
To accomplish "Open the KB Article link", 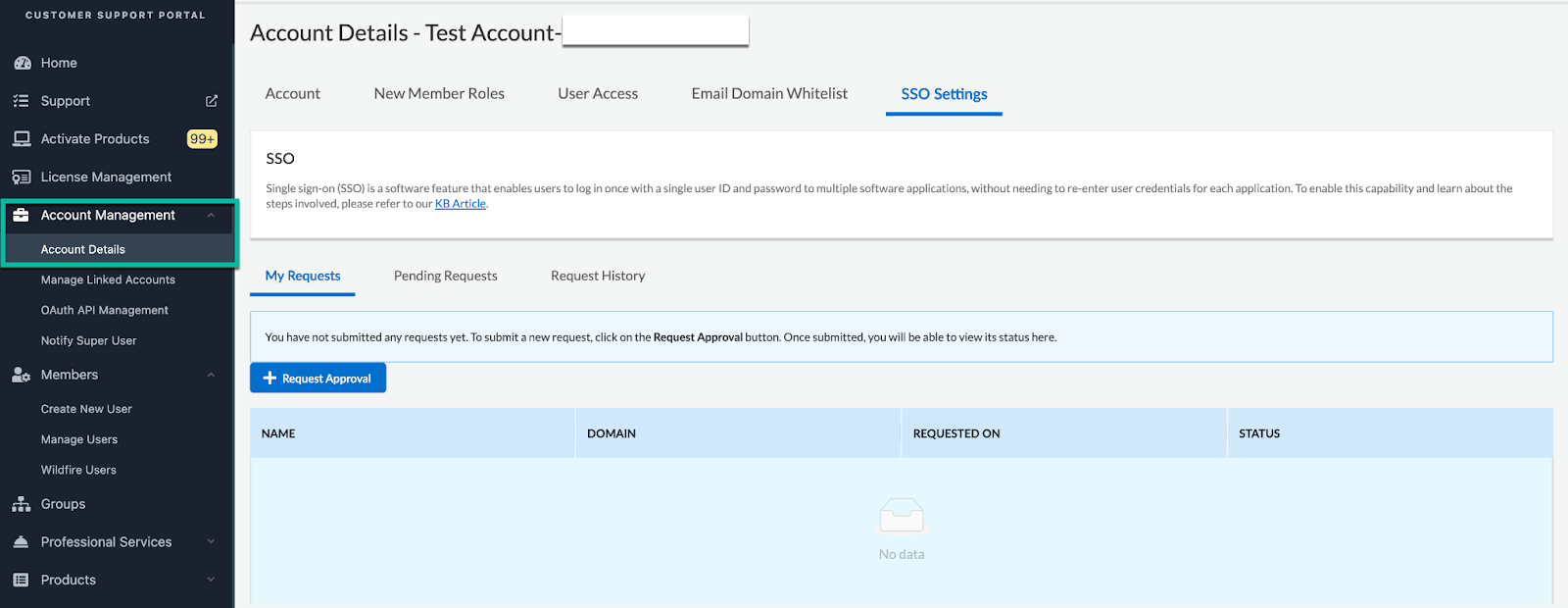I will click(461, 204).
